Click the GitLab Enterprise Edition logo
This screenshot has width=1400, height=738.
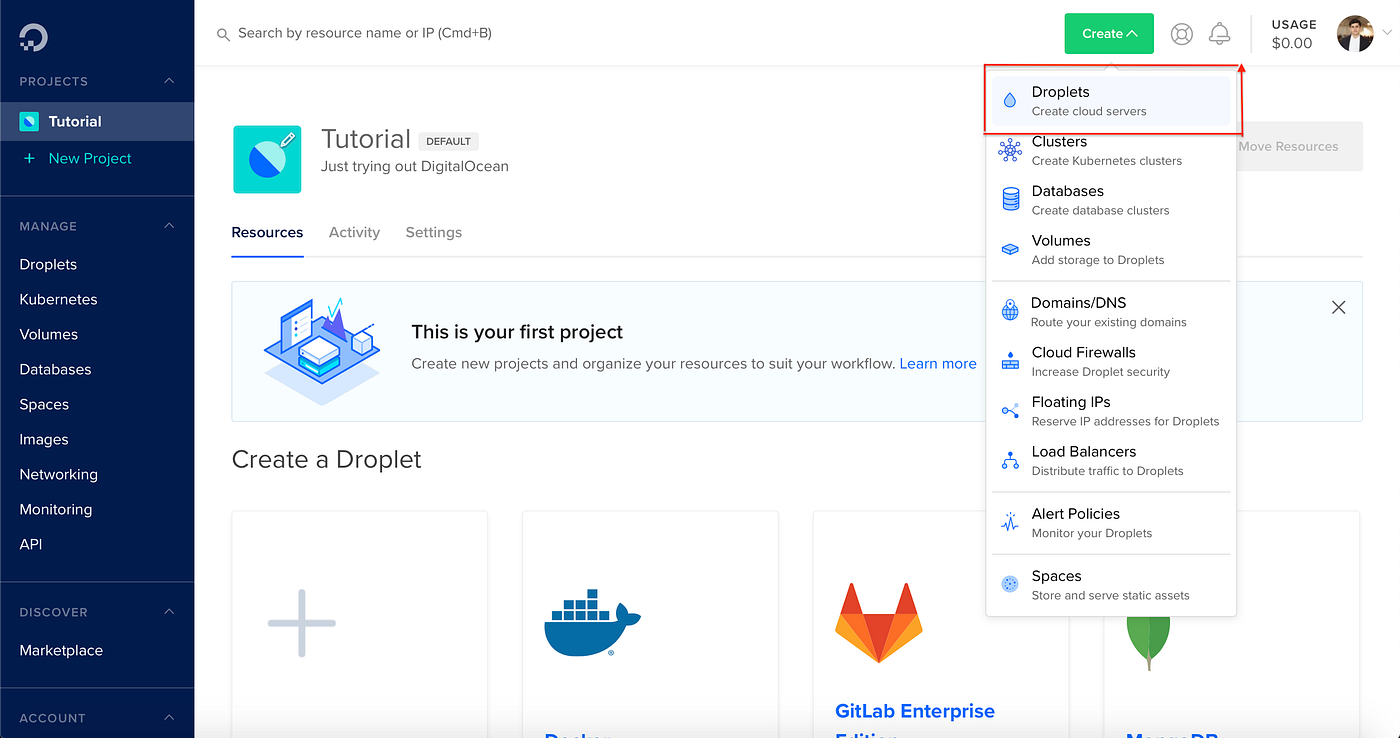[x=878, y=622]
